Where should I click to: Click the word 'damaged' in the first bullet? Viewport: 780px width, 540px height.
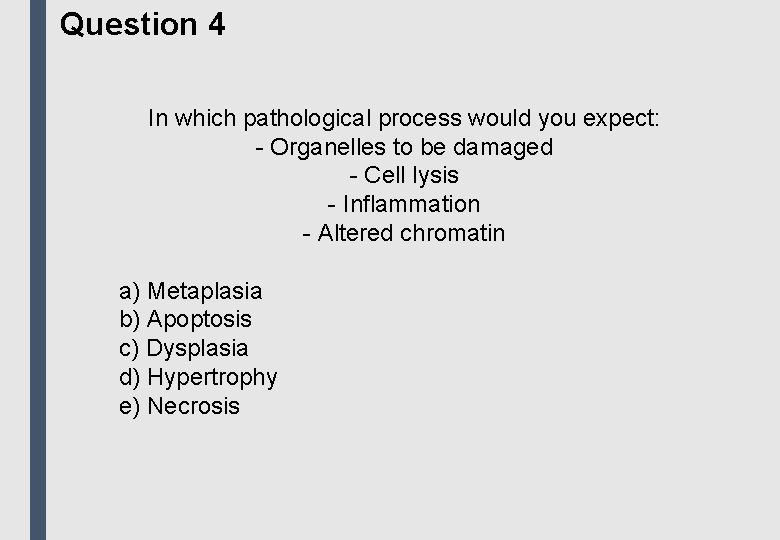[x=502, y=147]
